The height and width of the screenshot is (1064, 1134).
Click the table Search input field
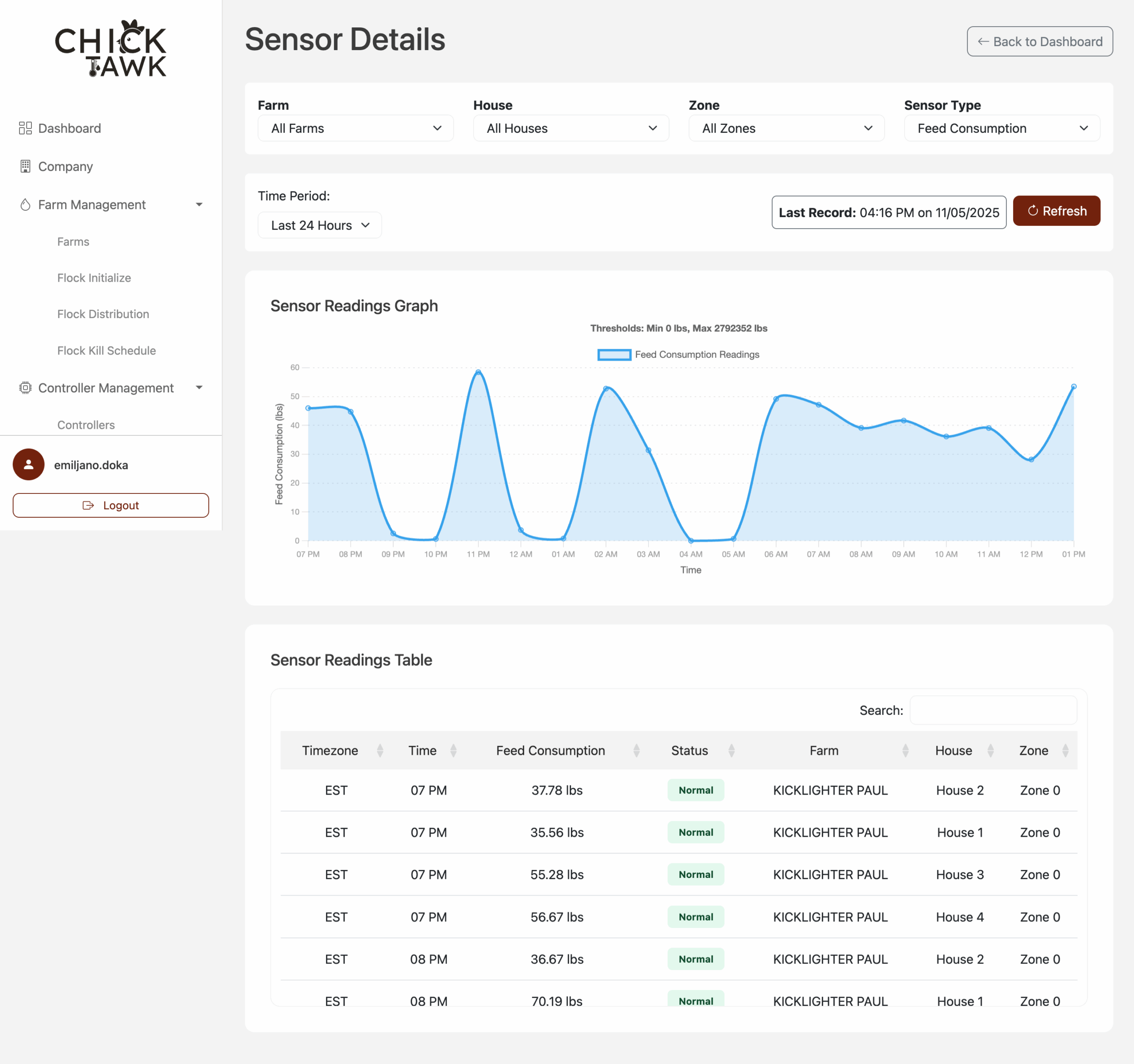(x=993, y=710)
